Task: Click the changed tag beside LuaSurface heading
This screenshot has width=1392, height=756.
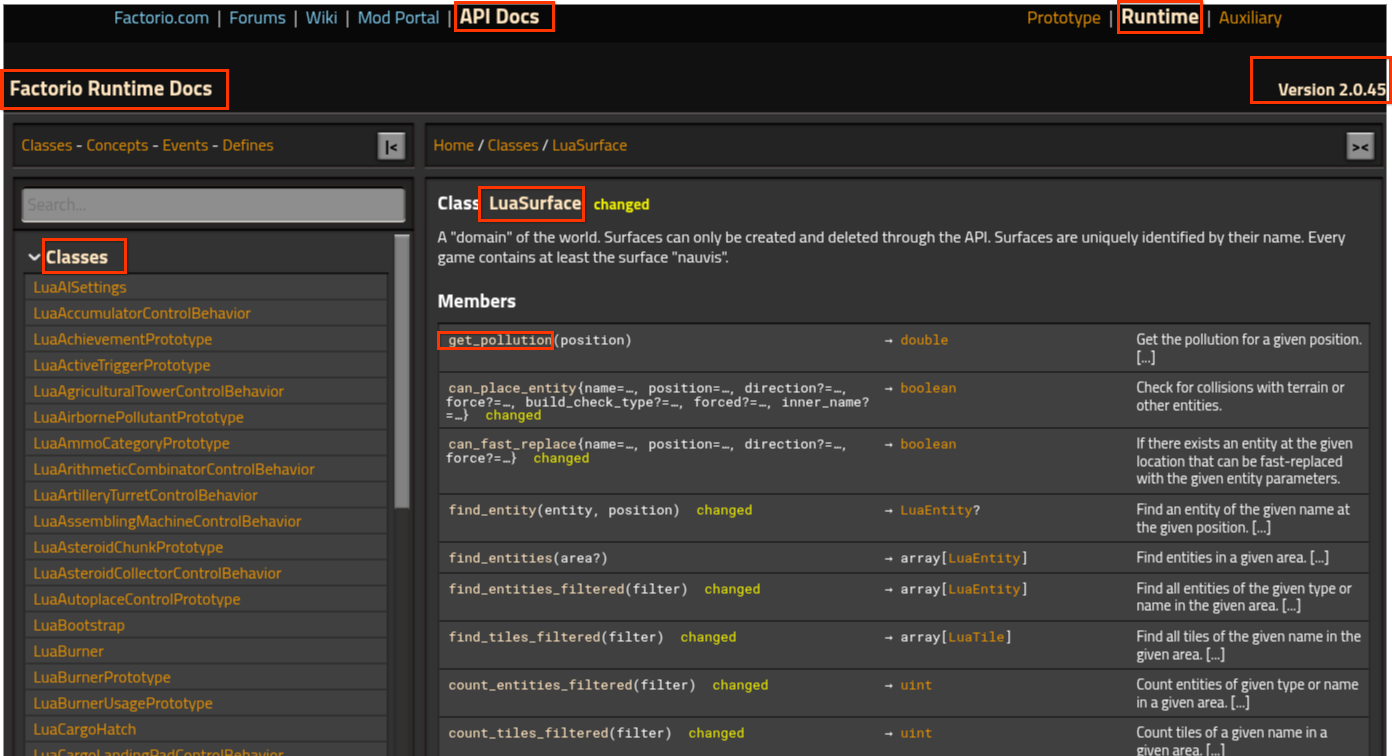Action: click(621, 204)
